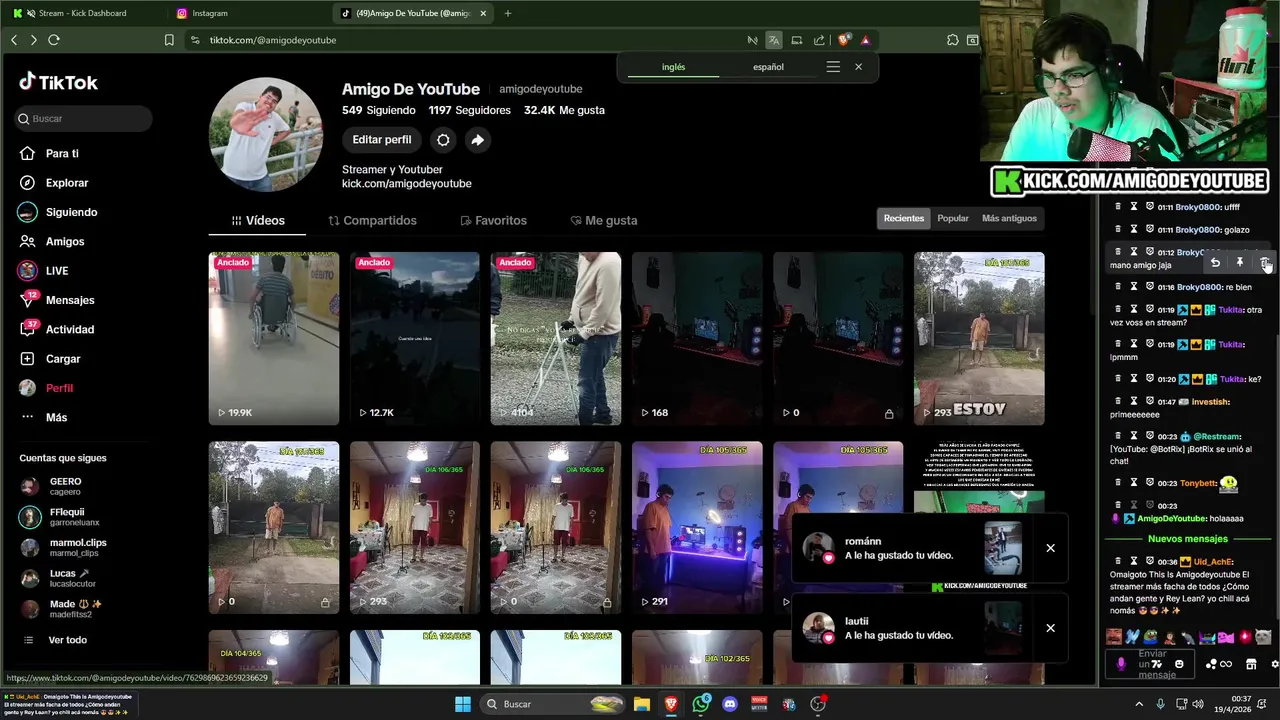Select the Vídeos tab
This screenshot has width=1280, height=720.
tap(257, 220)
